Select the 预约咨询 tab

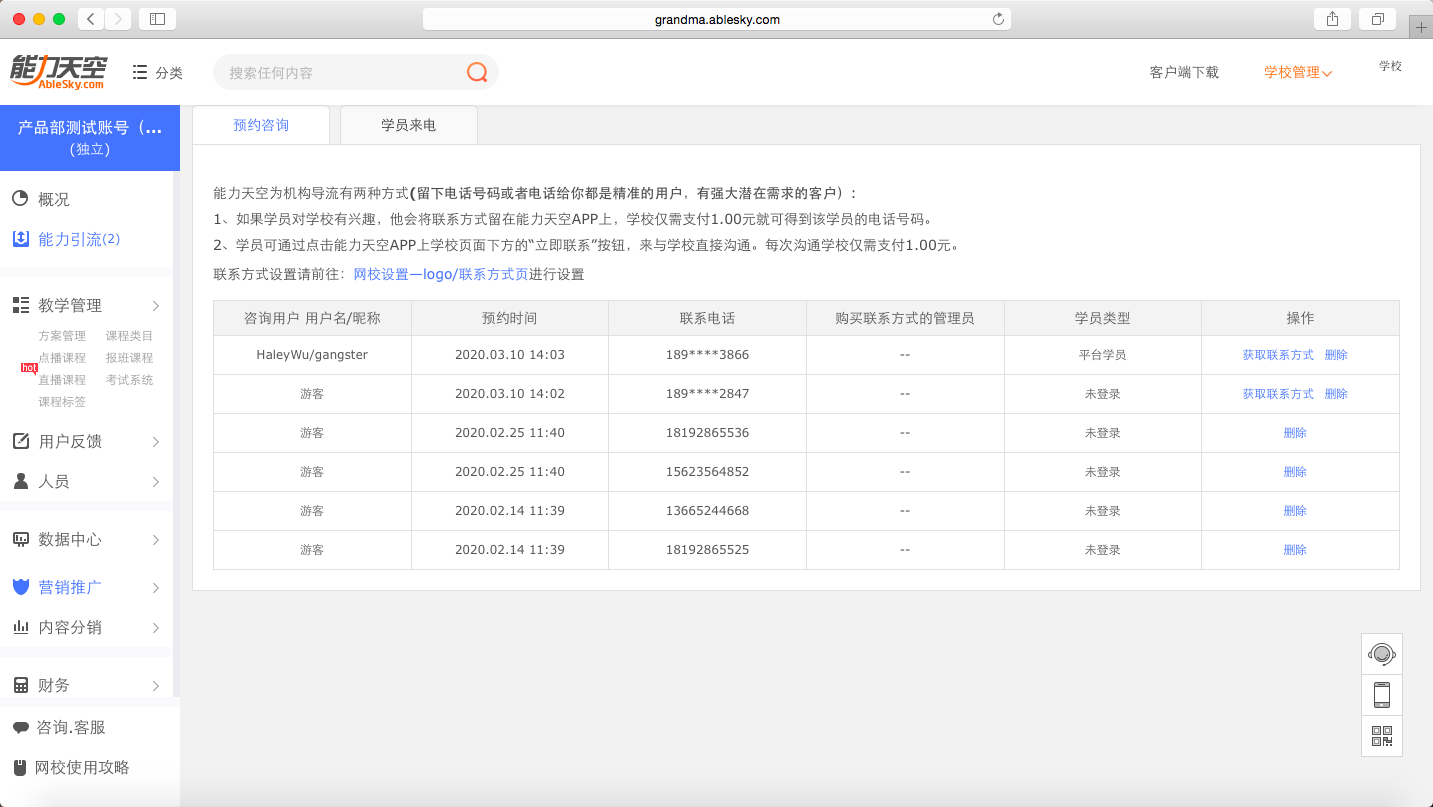260,125
